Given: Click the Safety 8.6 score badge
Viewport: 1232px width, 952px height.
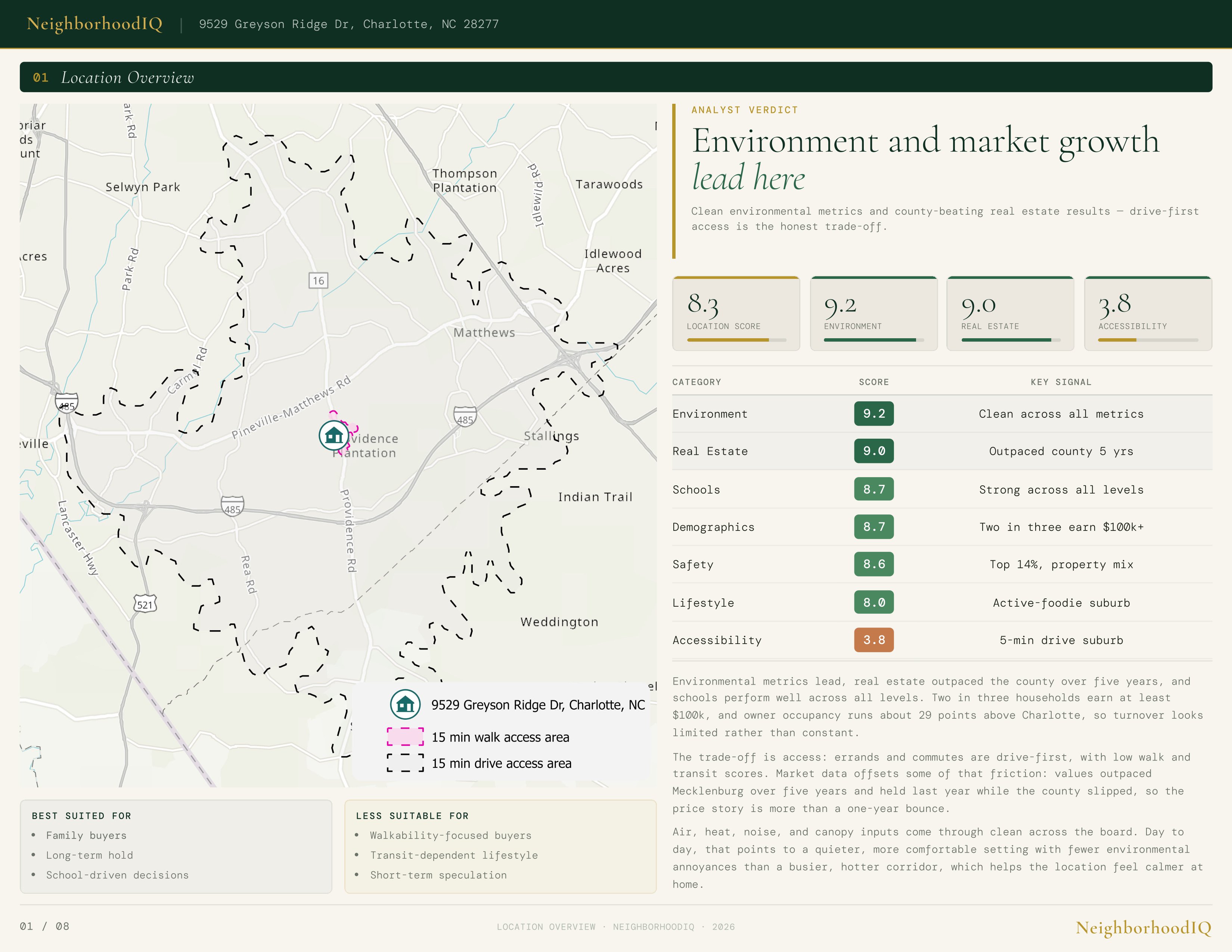Looking at the screenshot, I should click(874, 564).
